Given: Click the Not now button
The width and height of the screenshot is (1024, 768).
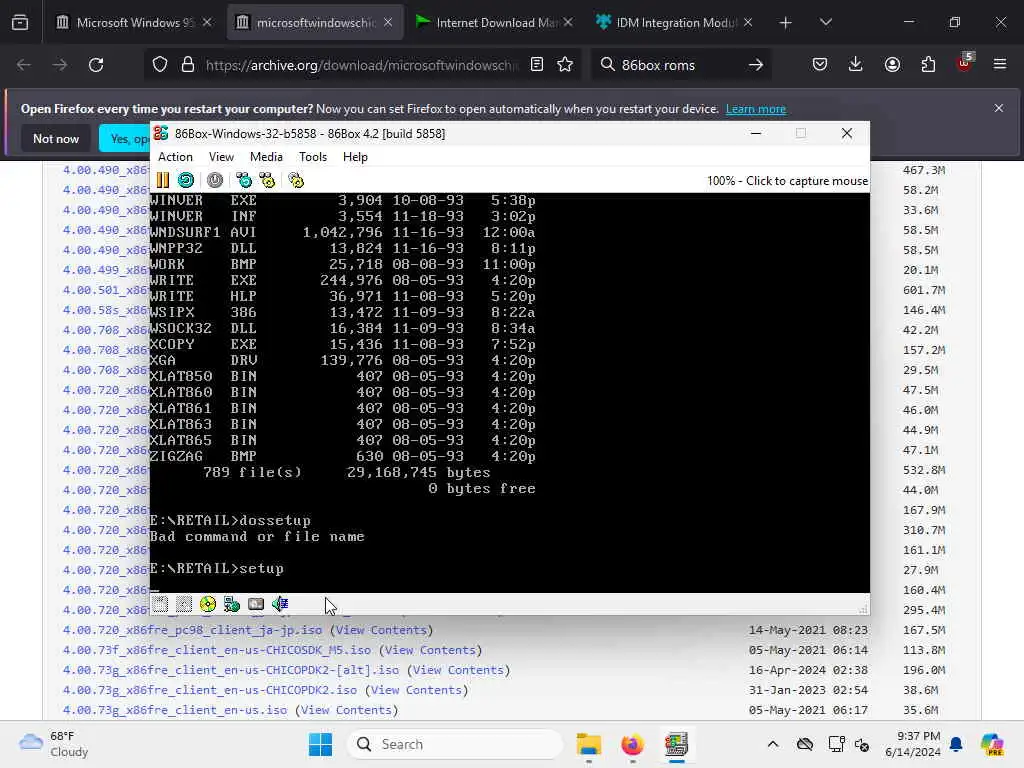Looking at the screenshot, I should [x=56, y=138].
